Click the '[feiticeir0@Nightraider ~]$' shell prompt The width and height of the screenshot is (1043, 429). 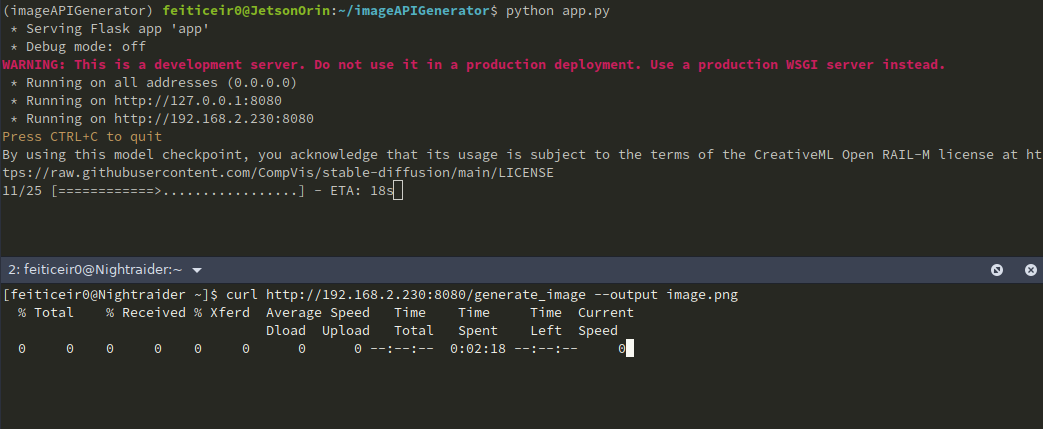(110, 294)
